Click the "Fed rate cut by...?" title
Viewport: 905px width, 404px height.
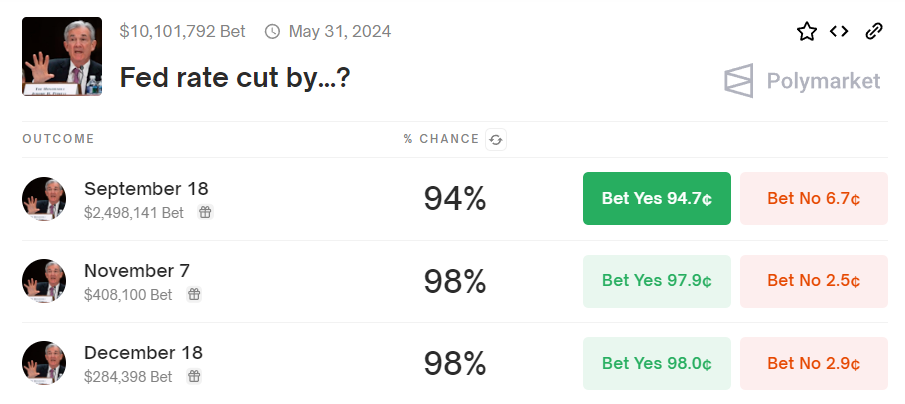[235, 78]
